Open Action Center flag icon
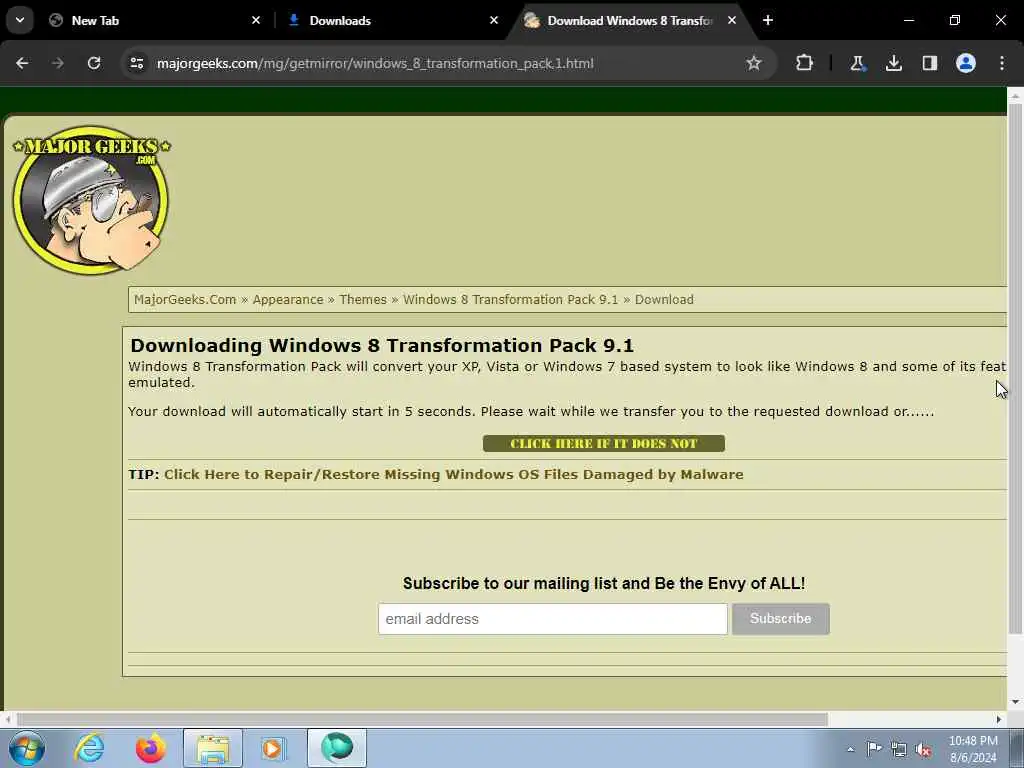The width and height of the screenshot is (1024, 768). [x=874, y=749]
